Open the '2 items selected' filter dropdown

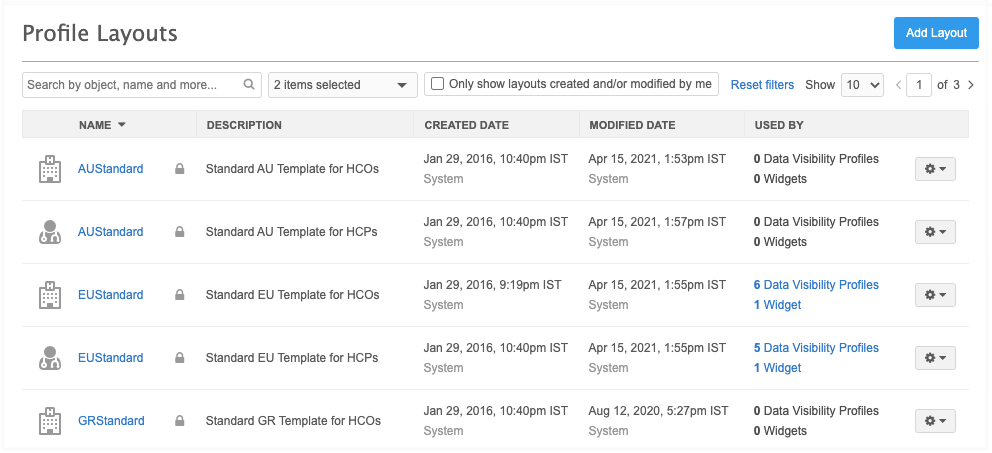343,85
